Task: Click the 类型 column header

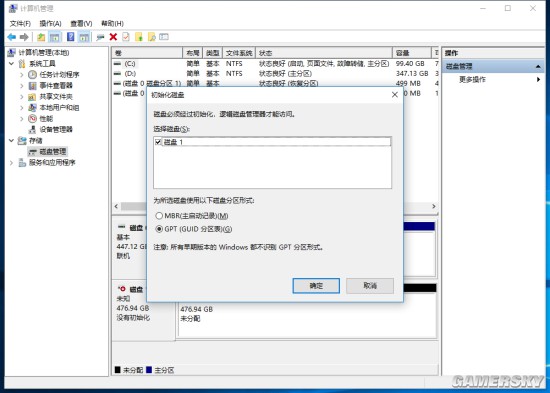Action: tap(213, 53)
